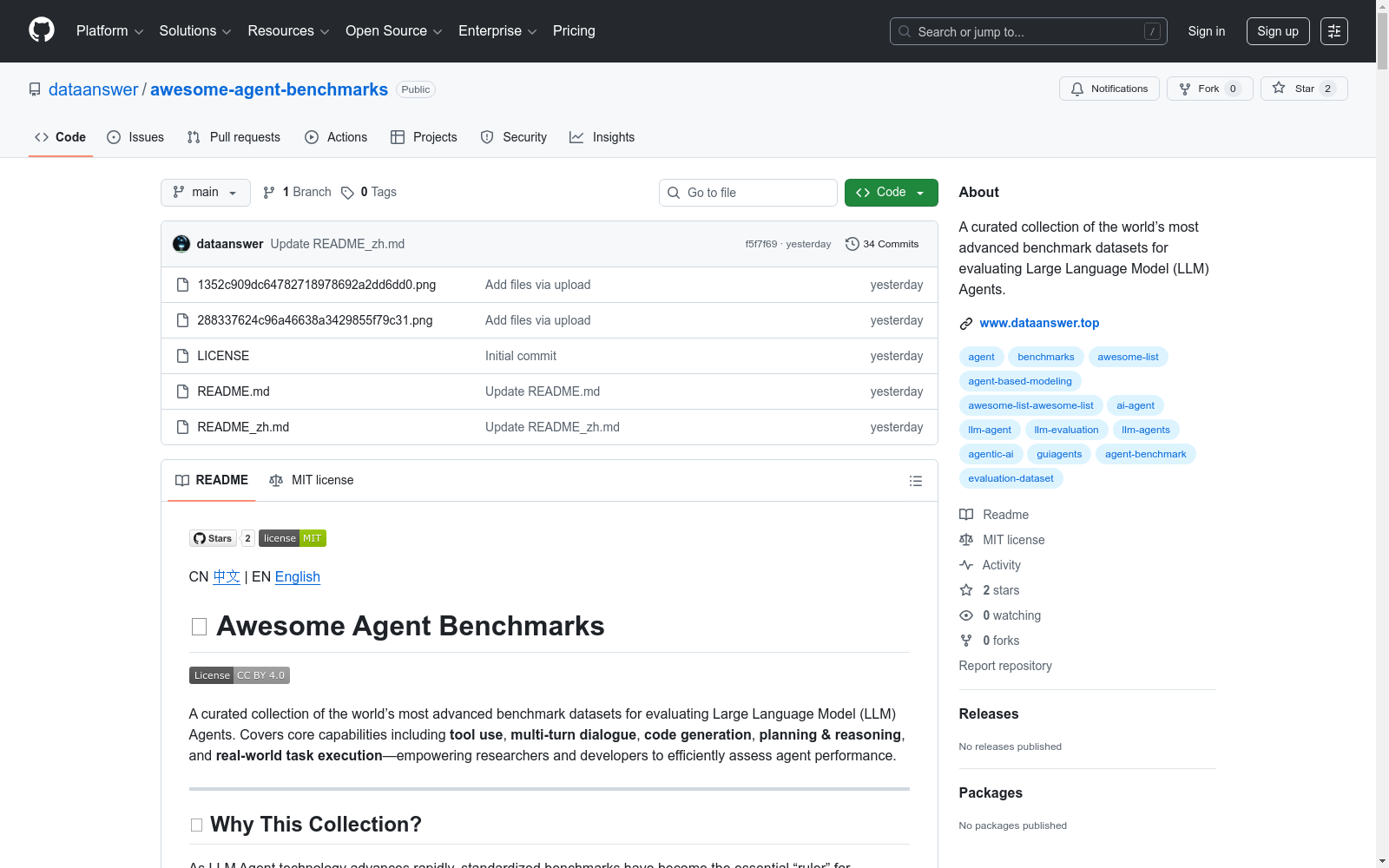
Task: Click the link icon beside www.dataanswer.top
Action: click(x=966, y=324)
